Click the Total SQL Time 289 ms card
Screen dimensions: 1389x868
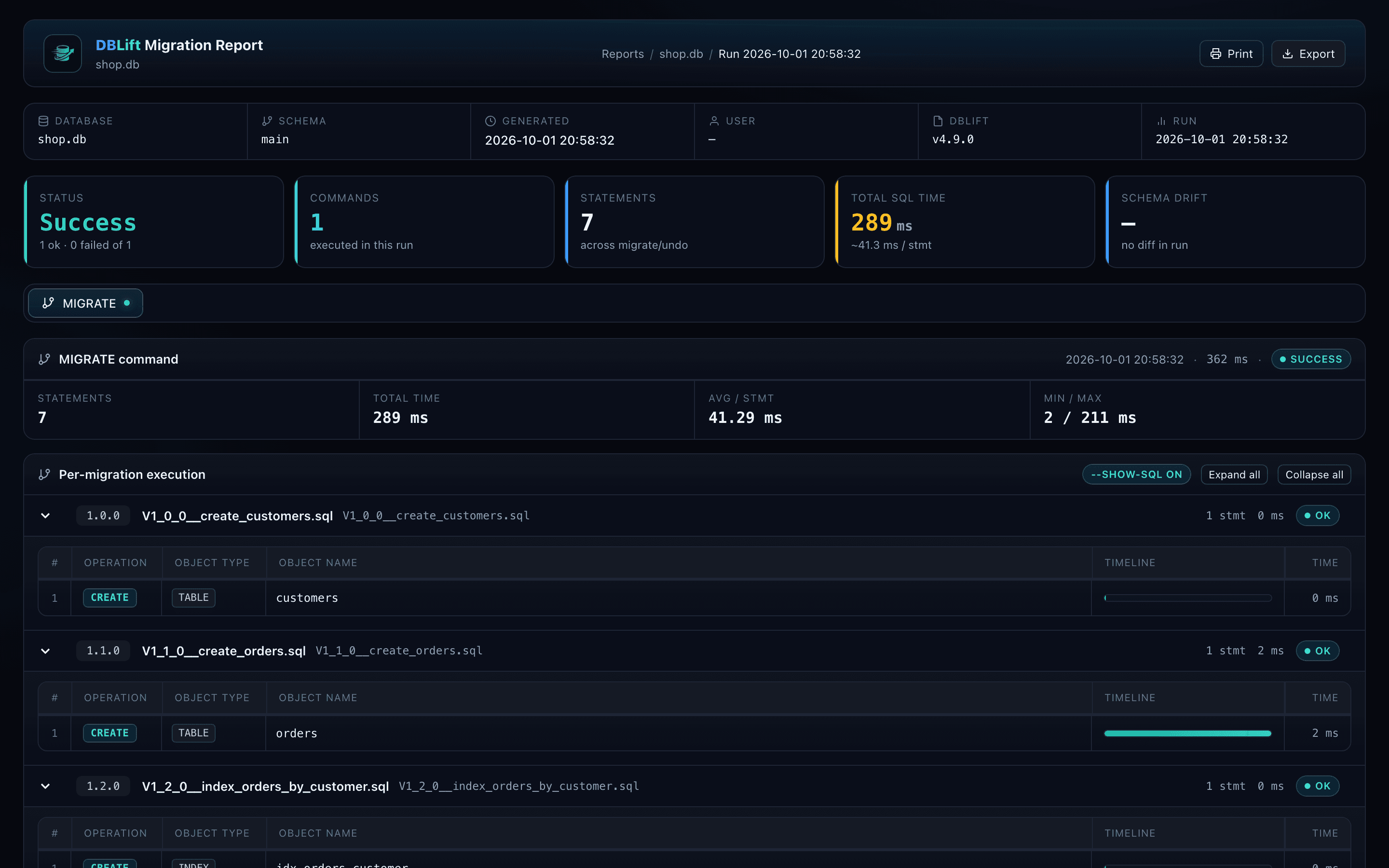pyautogui.click(x=965, y=222)
